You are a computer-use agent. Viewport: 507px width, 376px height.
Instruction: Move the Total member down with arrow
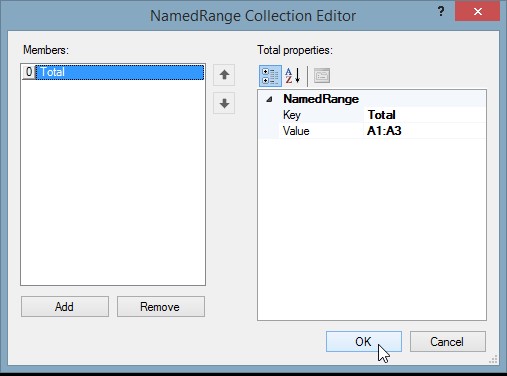point(224,103)
